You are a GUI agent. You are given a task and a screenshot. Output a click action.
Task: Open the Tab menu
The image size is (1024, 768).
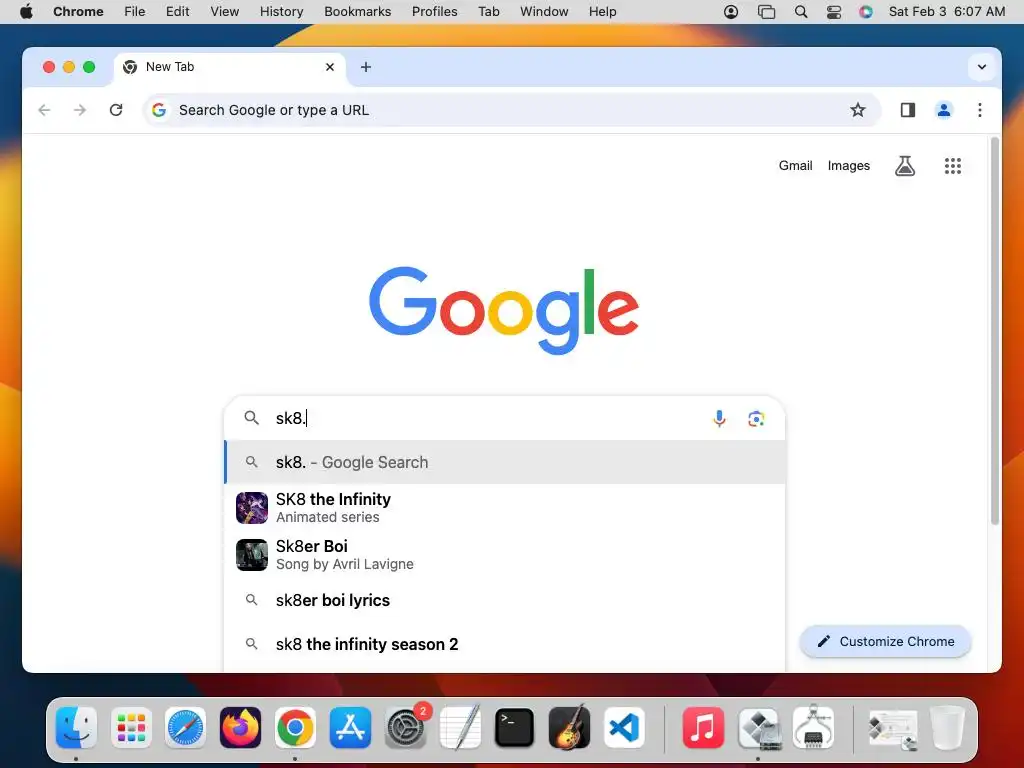tap(488, 12)
